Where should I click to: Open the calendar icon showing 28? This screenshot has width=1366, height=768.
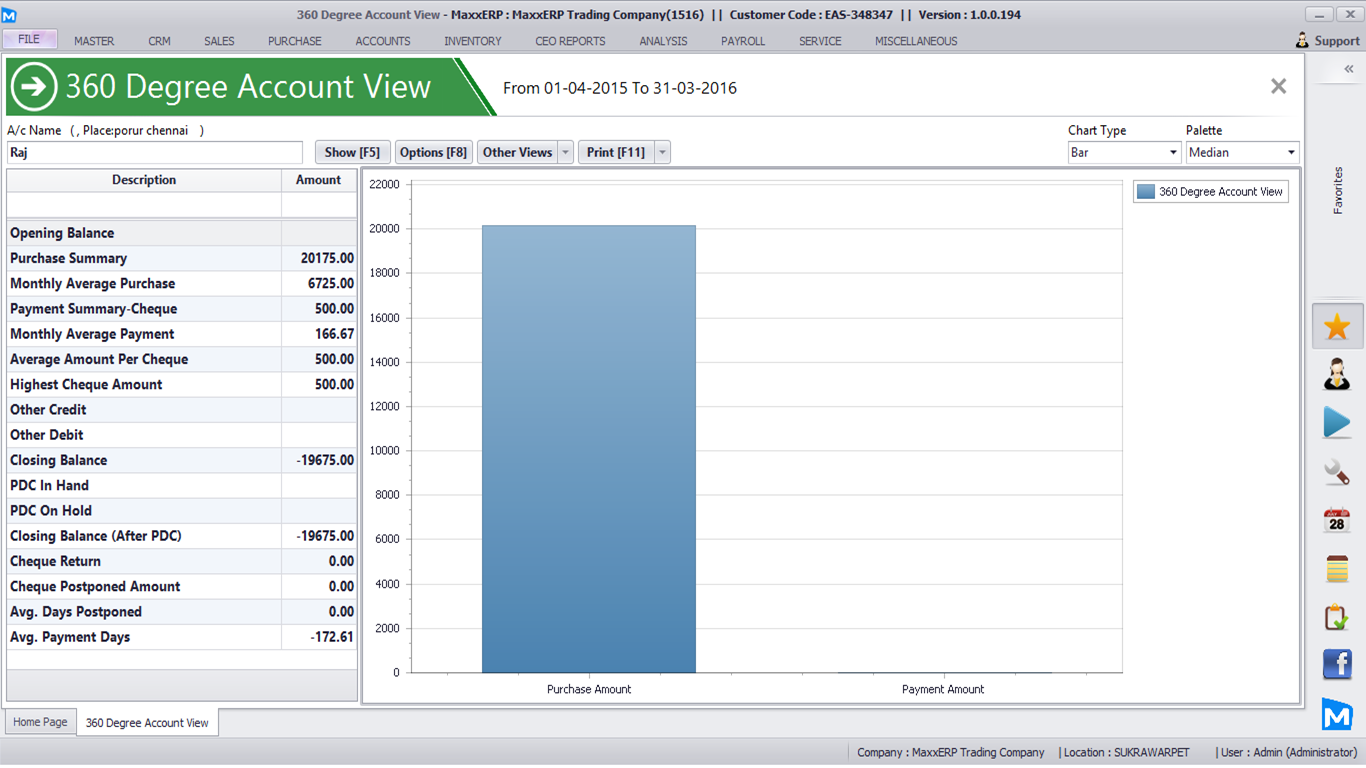coord(1337,521)
